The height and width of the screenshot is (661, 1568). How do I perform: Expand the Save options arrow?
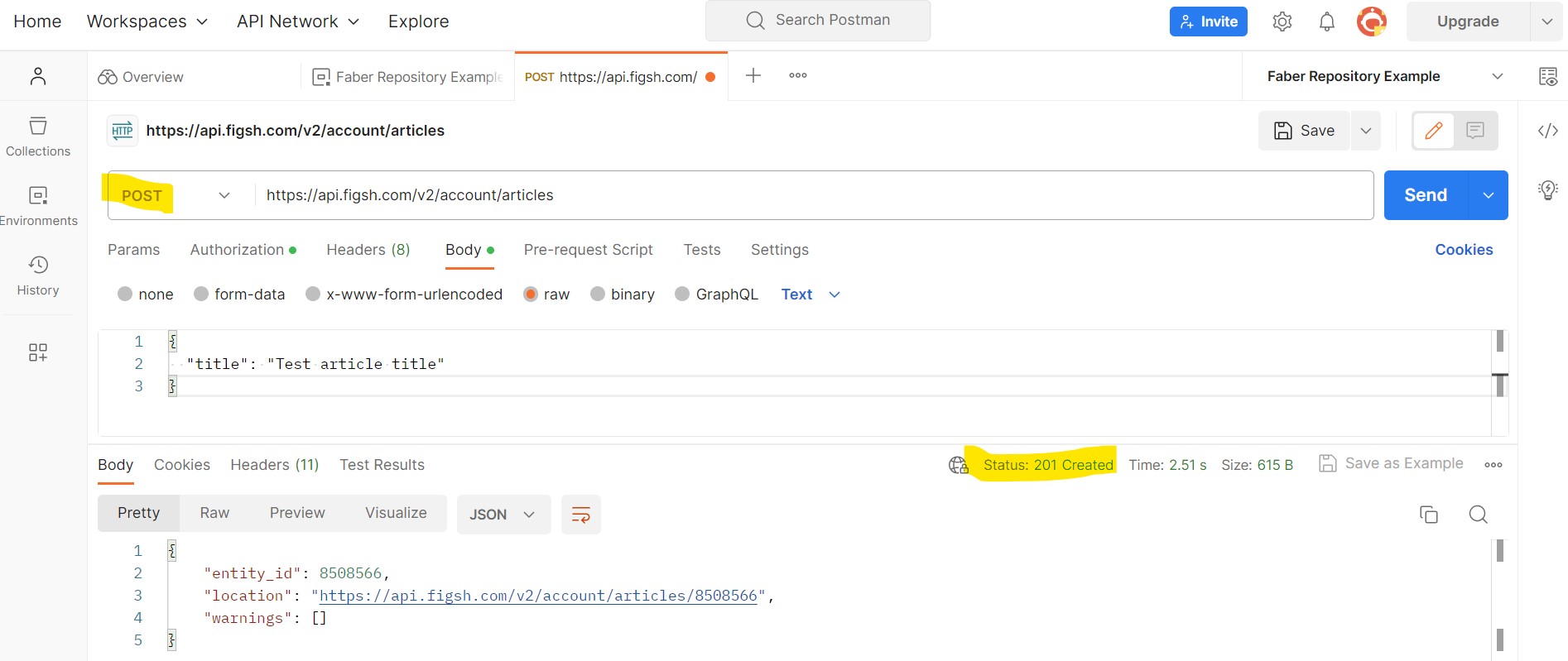click(1366, 131)
